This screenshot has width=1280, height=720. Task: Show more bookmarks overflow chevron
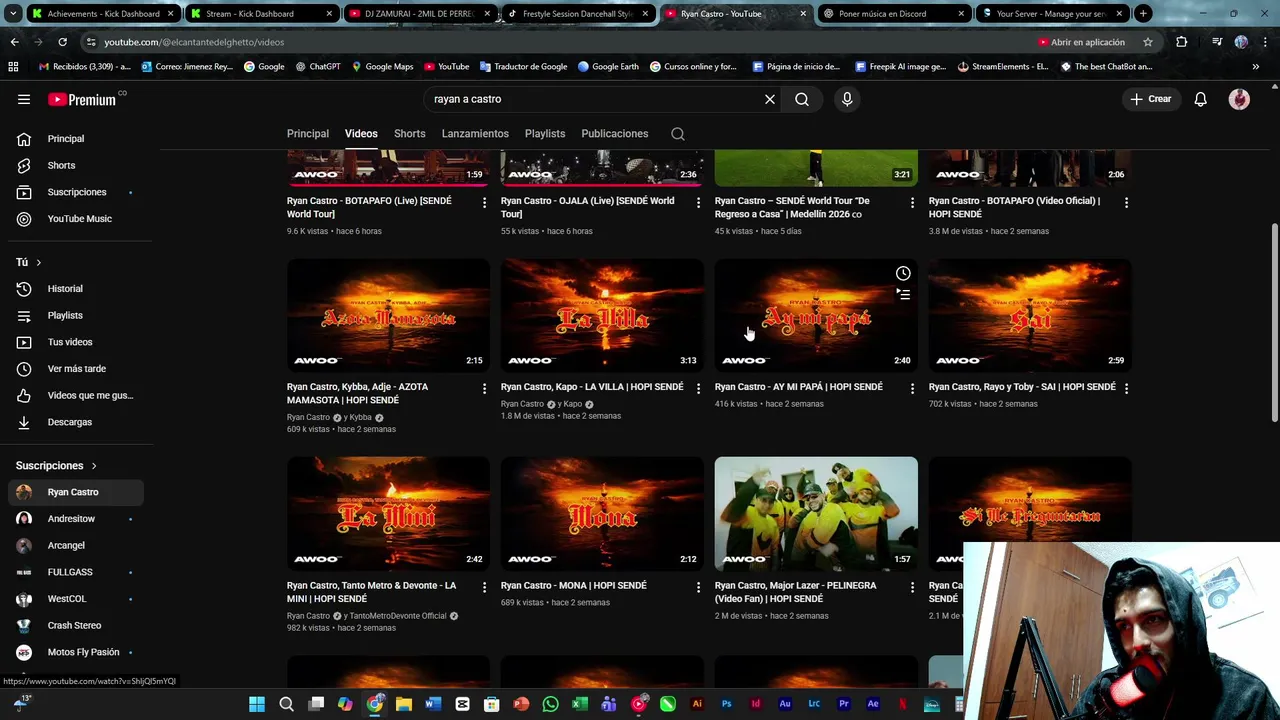click(x=1256, y=67)
